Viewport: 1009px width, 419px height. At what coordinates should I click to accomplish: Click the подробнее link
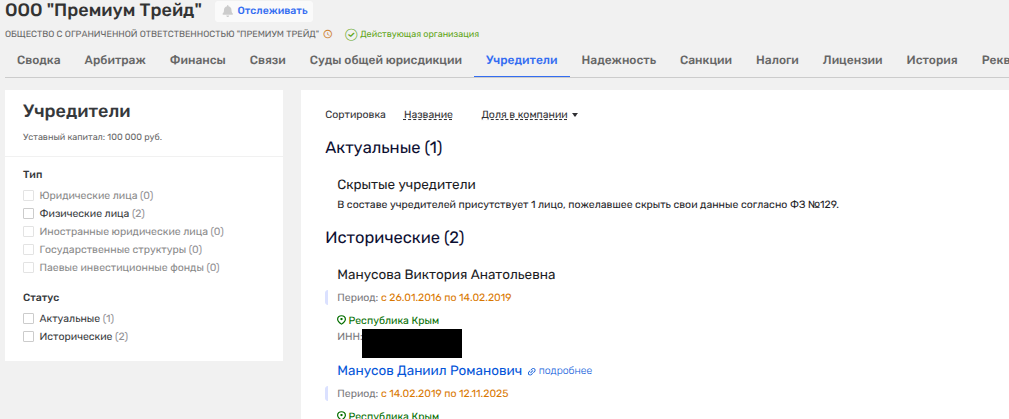click(x=564, y=371)
